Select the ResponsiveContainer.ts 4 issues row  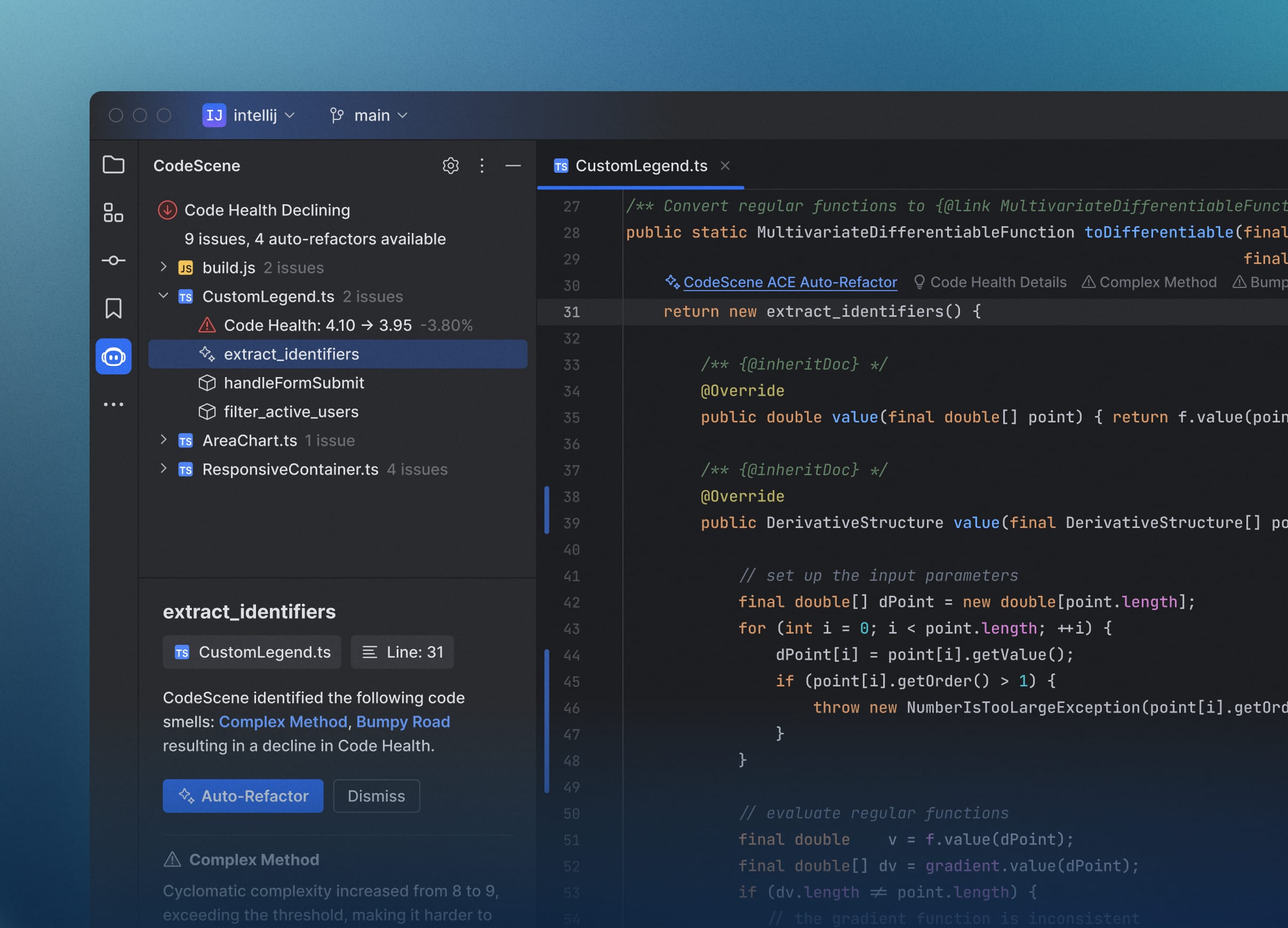click(x=338, y=470)
